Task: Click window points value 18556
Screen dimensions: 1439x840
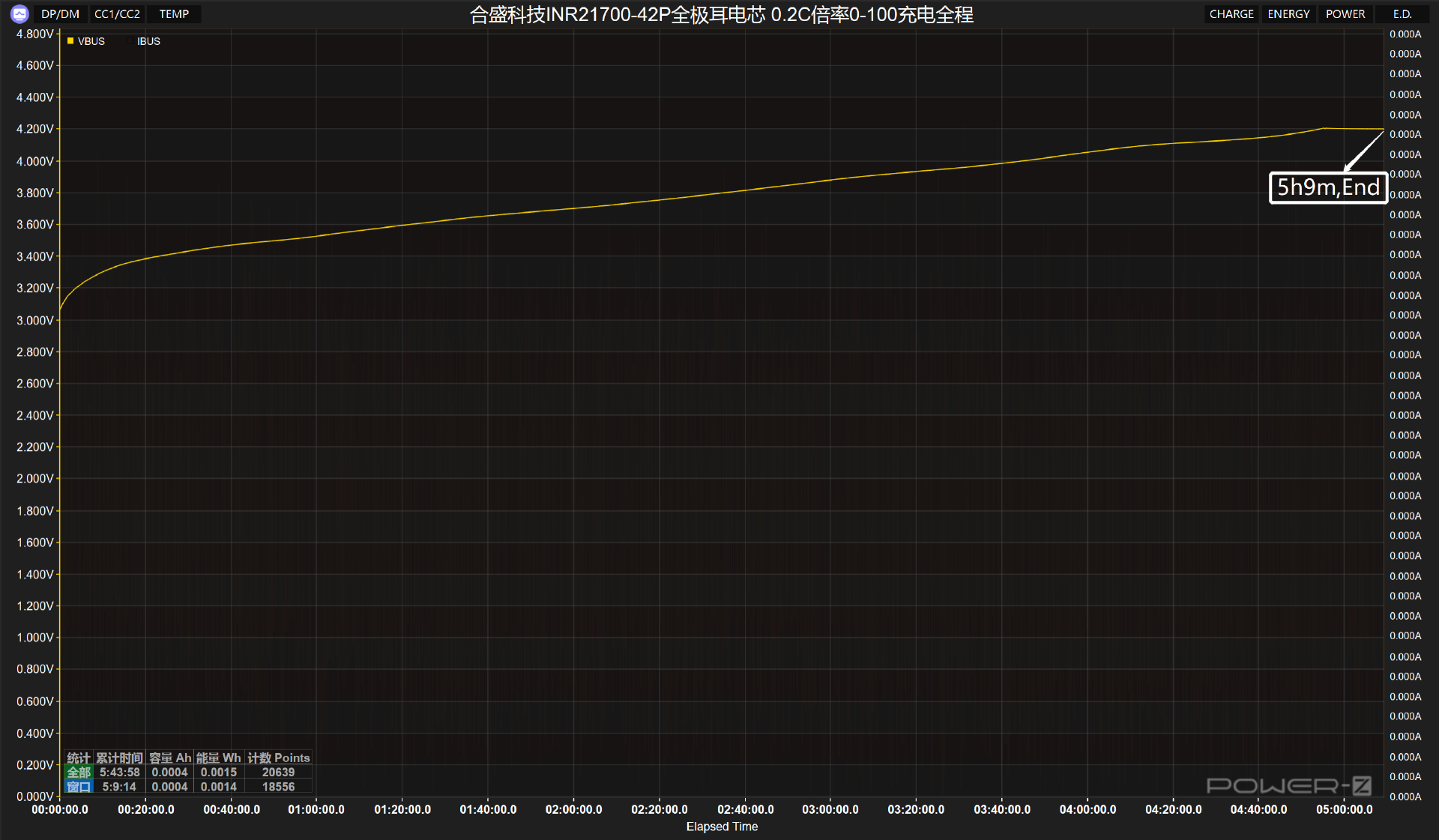Action: tap(278, 787)
